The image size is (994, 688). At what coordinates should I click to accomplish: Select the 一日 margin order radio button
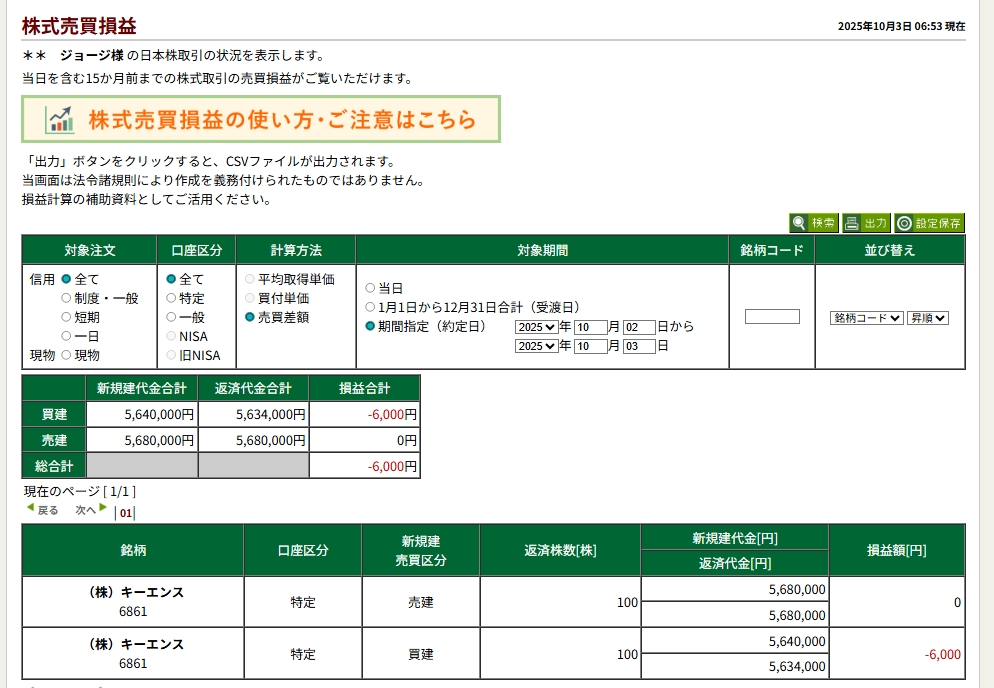(x=67, y=336)
